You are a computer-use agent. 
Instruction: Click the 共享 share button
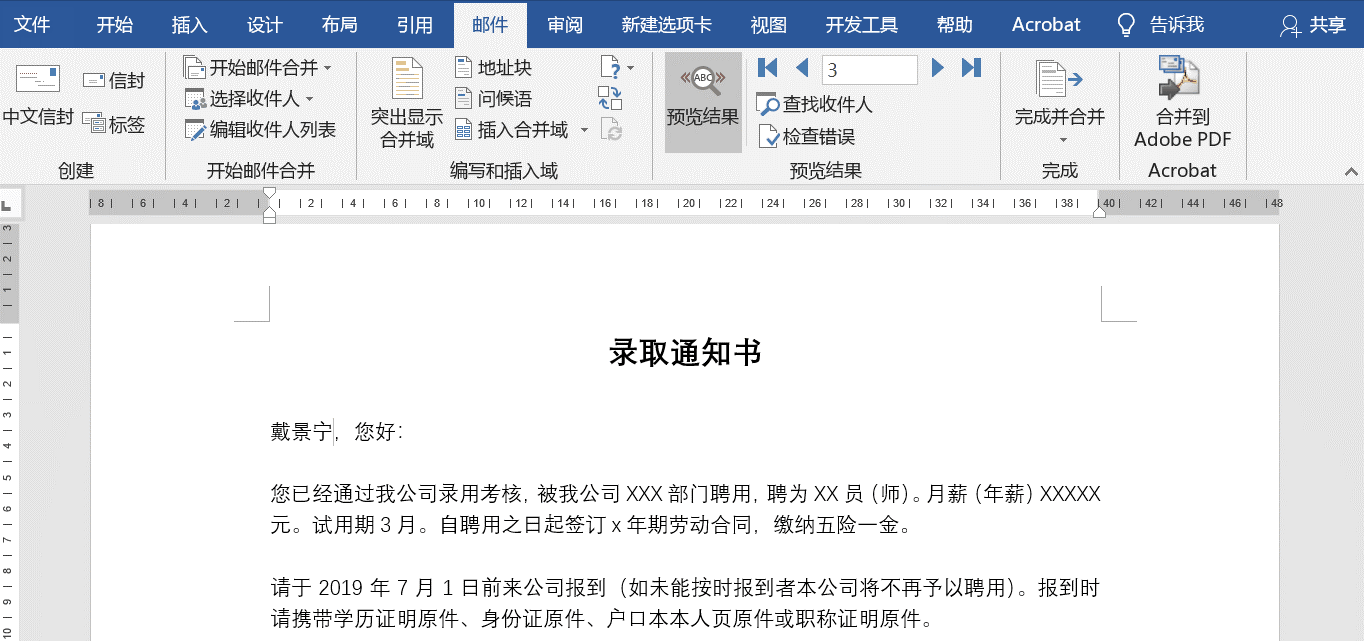tap(1313, 25)
